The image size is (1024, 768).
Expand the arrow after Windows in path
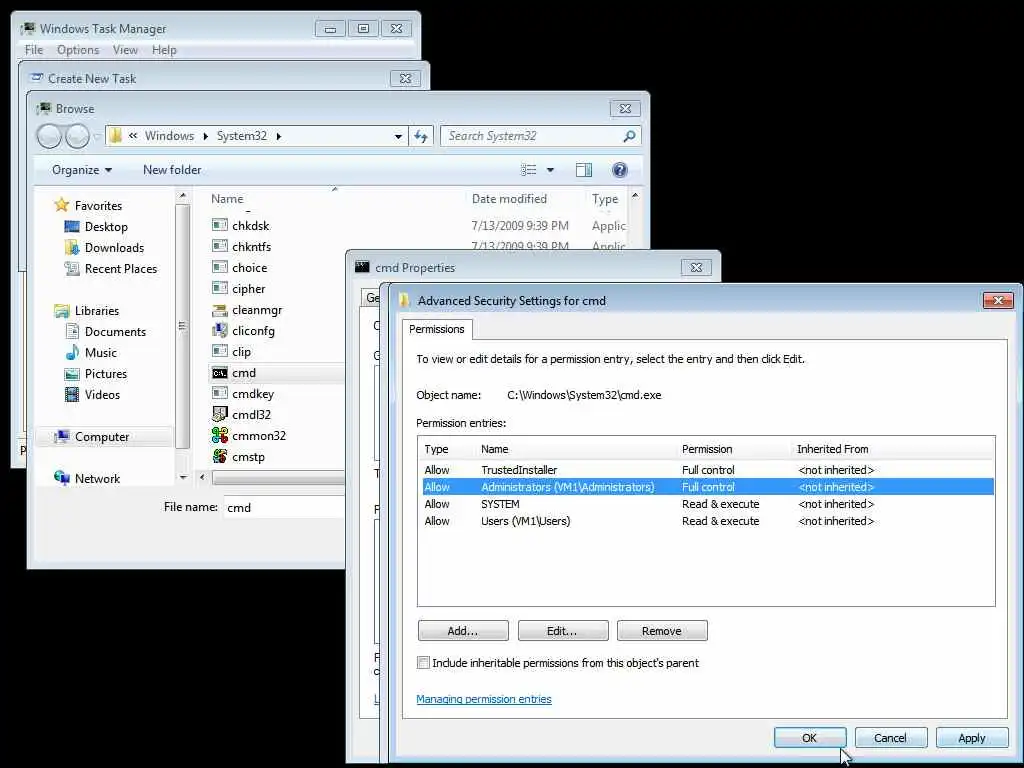tap(205, 136)
